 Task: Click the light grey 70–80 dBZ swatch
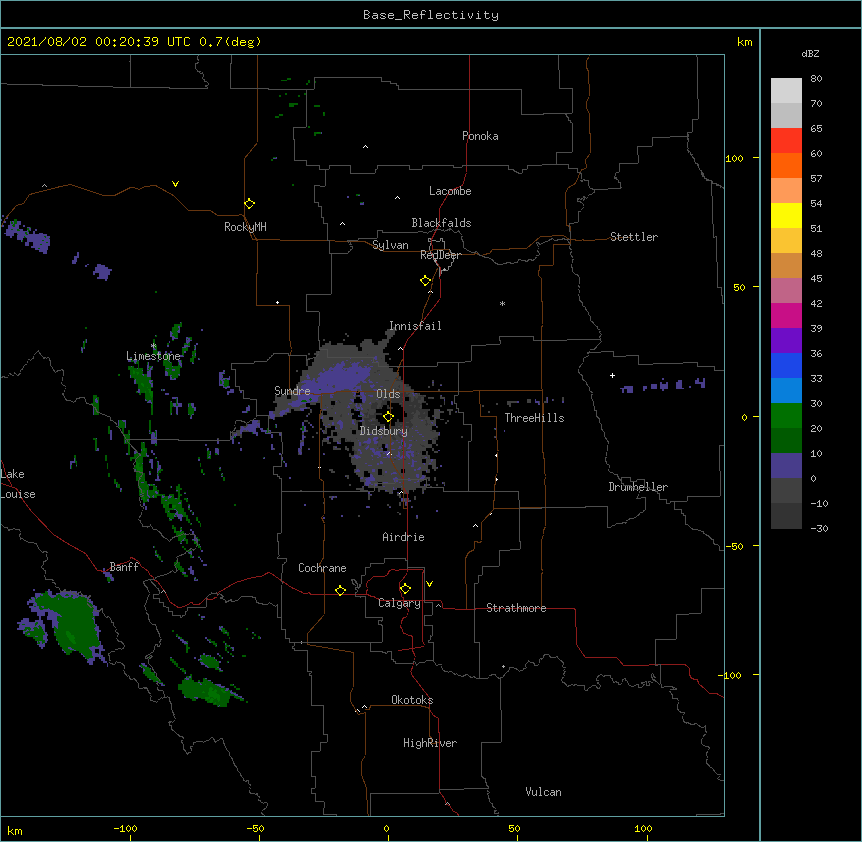(786, 91)
